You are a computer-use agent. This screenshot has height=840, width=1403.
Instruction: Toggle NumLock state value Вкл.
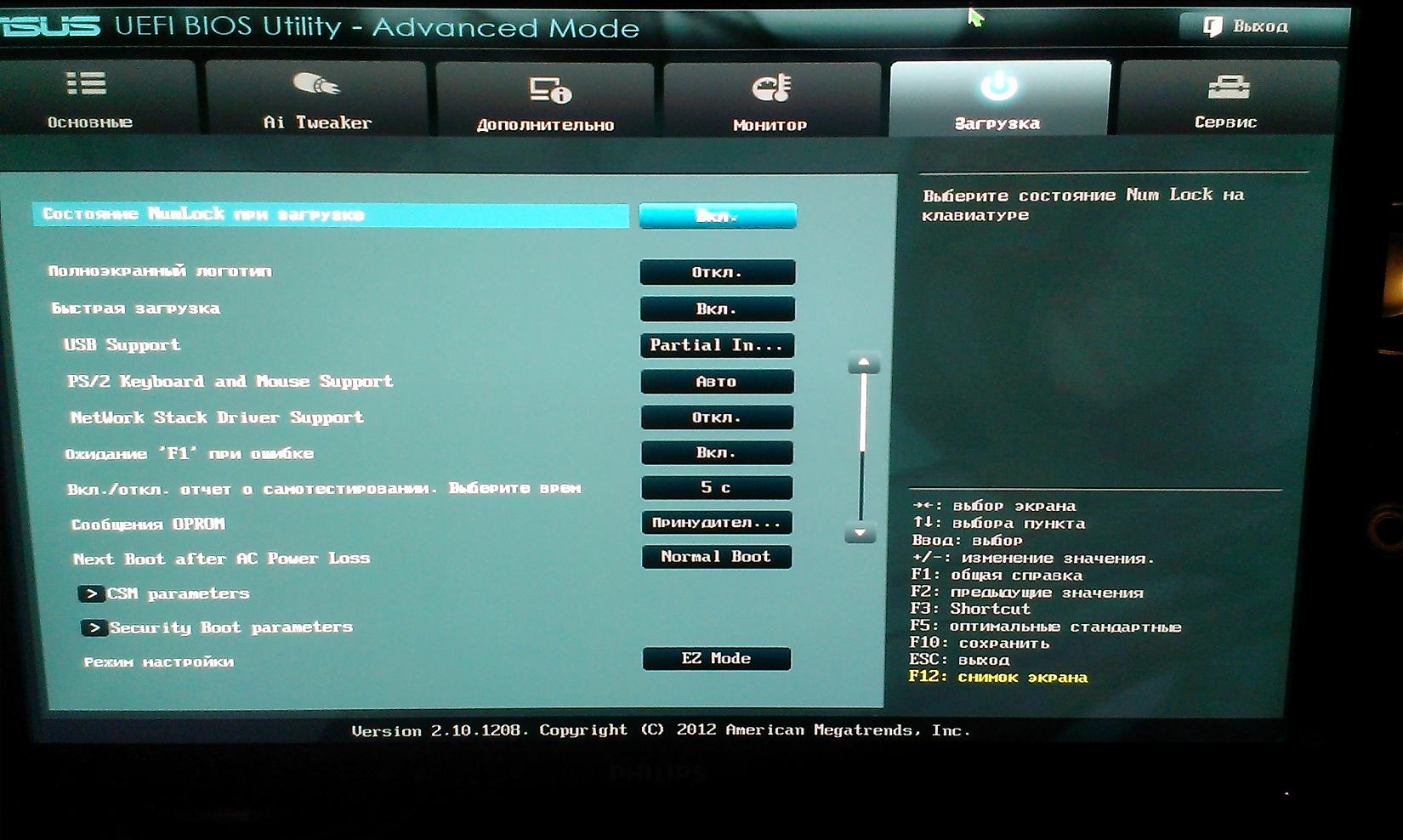pos(718,216)
